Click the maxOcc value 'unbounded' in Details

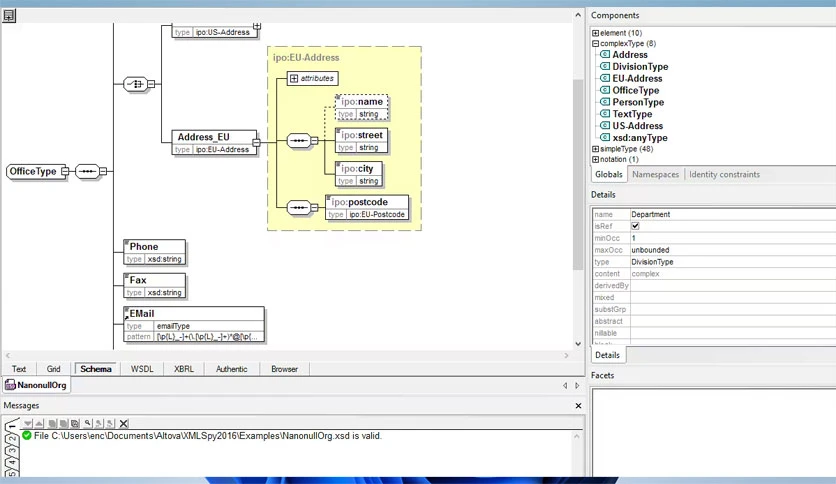tap(650, 250)
